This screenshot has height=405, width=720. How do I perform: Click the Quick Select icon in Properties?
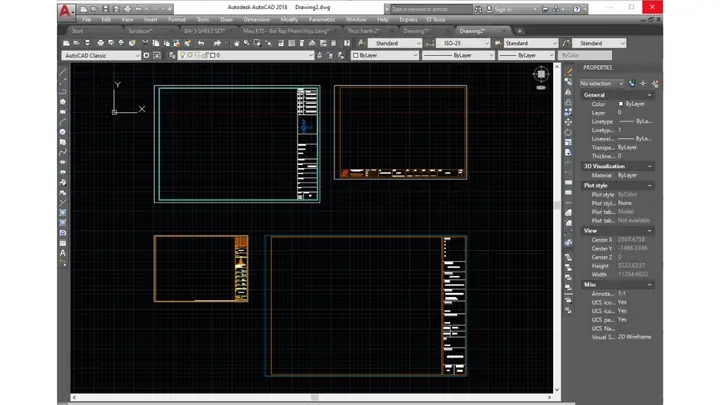(x=655, y=84)
